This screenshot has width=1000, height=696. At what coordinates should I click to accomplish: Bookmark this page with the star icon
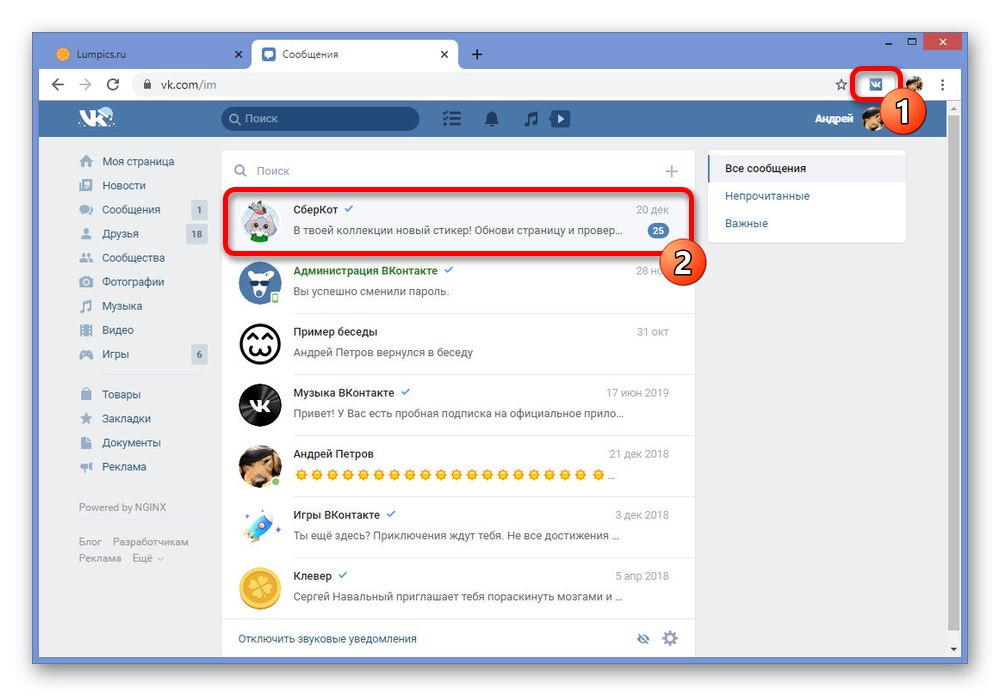click(841, 84)
